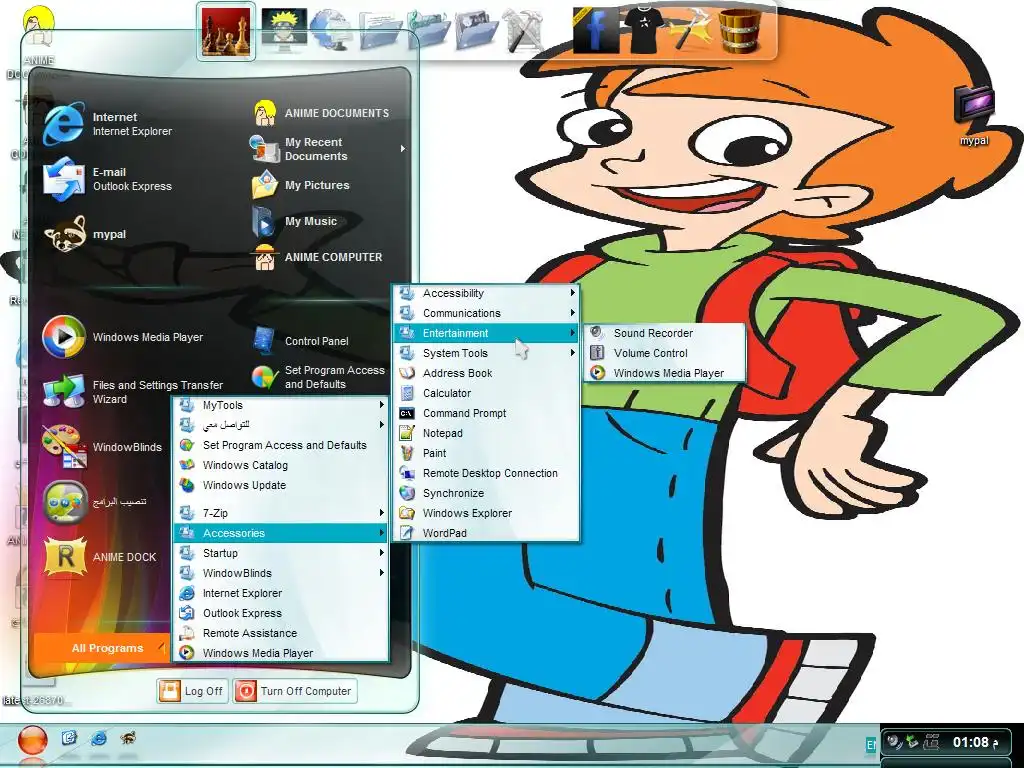The image size is (1024, 768).
Task: Expand My Recent Documents submenu
Action: (x=328, y=149)
